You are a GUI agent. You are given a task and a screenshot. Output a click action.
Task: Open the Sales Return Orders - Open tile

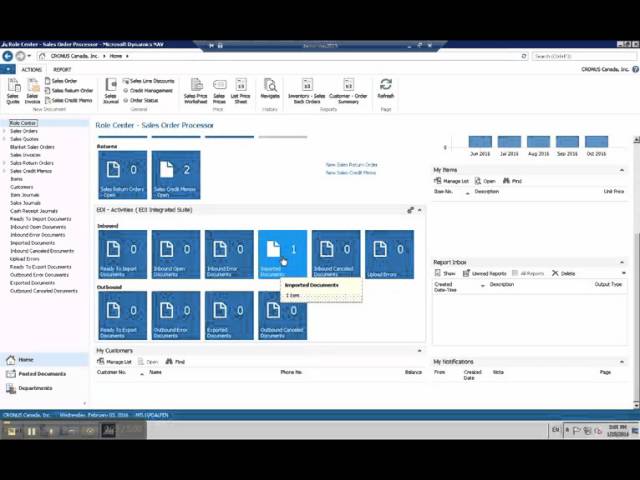[x=122, y=175]
